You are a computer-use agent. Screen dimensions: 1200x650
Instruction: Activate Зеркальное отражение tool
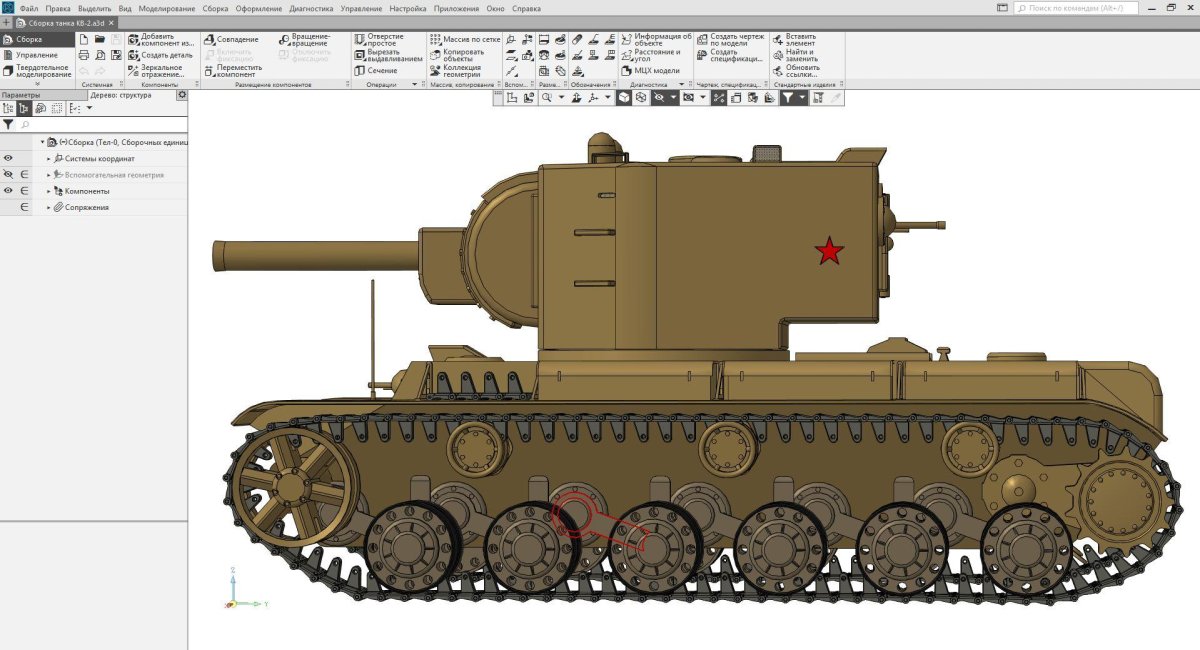coord(160,73)
